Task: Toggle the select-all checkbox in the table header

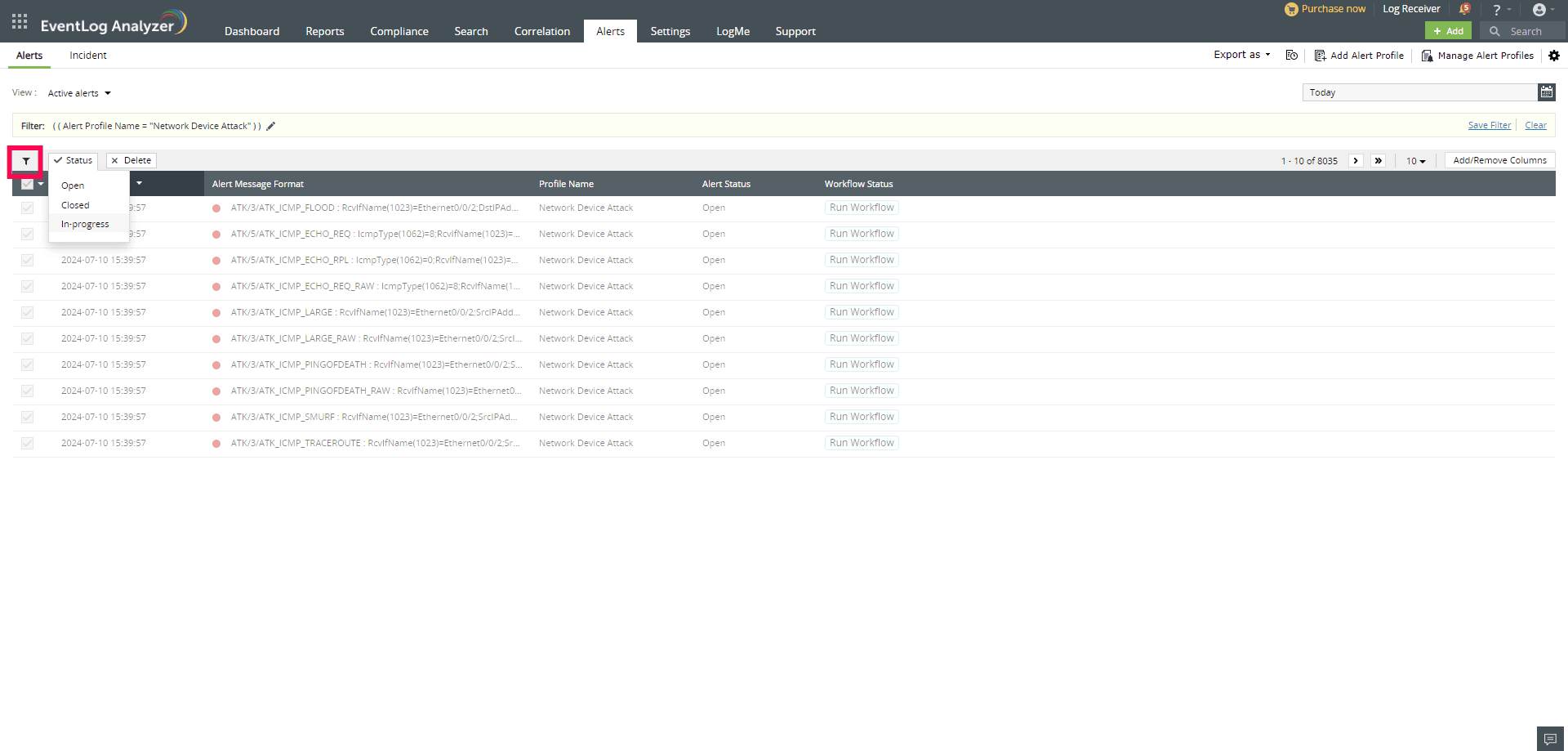Action: [27, 184]
